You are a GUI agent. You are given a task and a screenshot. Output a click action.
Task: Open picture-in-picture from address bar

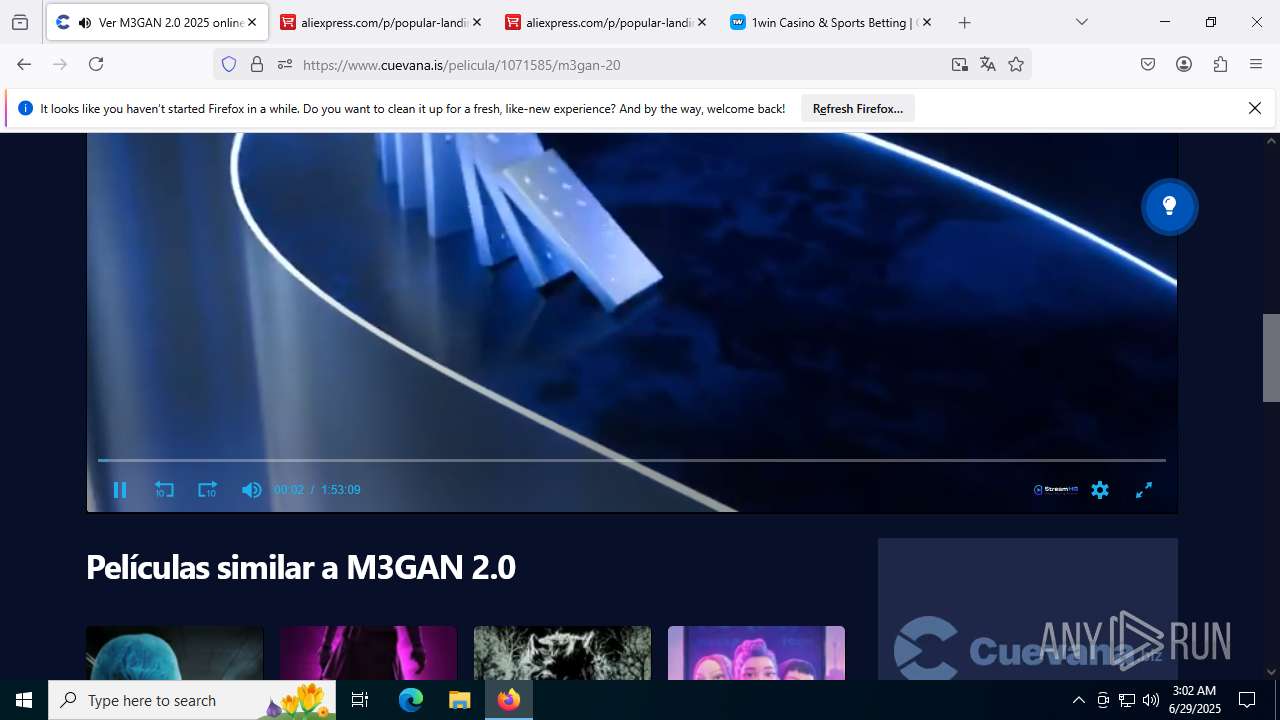coord(960,64)
